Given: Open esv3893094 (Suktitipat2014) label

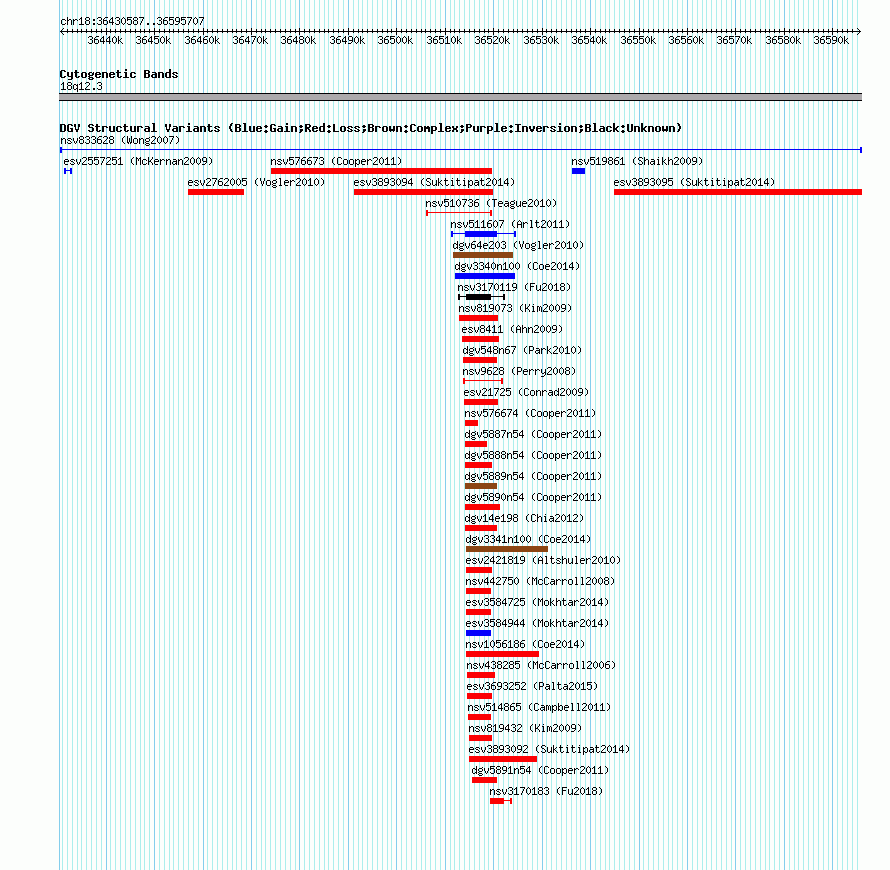Looking at the screenshot, I should point(434,182).
